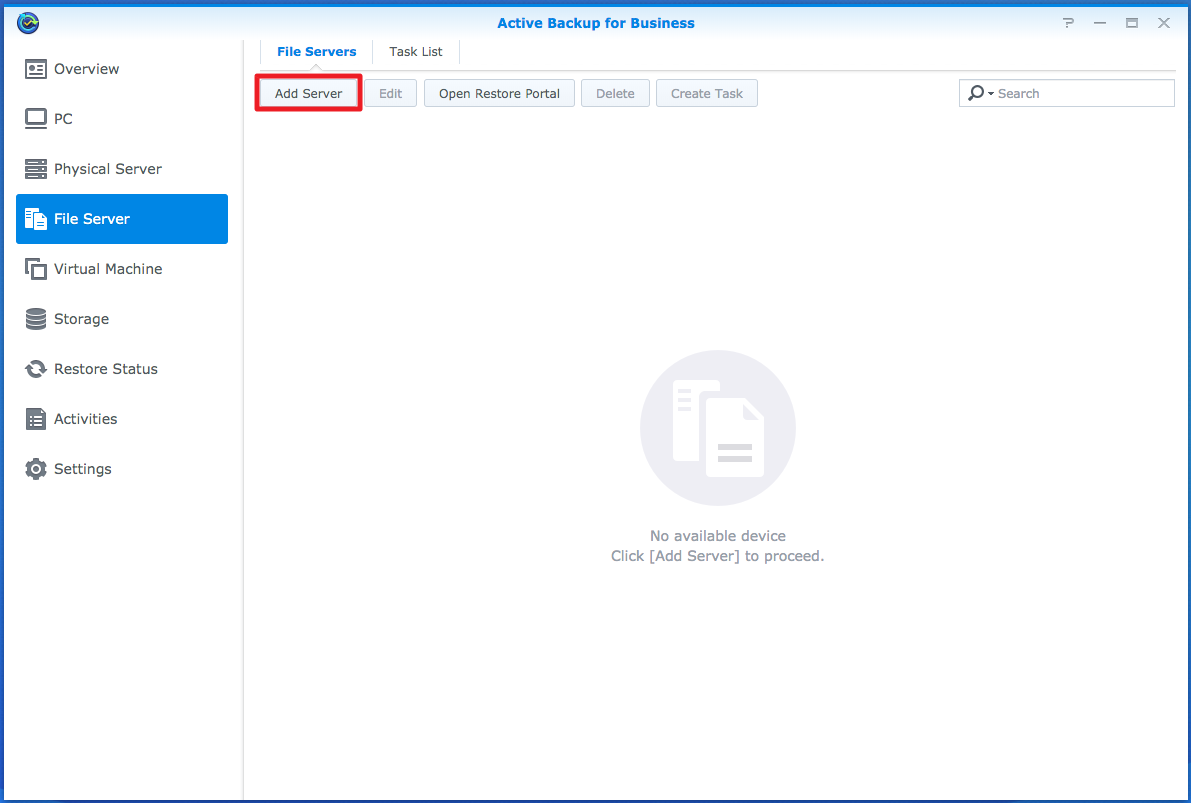Click the Overview sidebar icon
Viewport: 1191px width, 803px height.
(x=36, y=69)
